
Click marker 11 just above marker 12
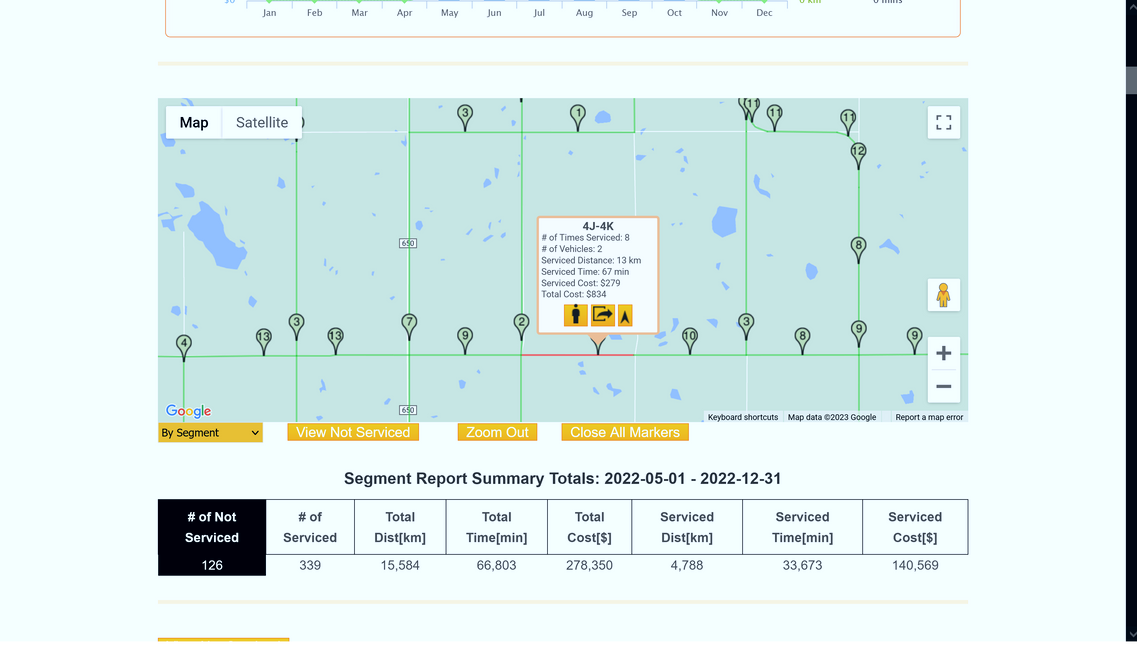[x=848, y=122]
